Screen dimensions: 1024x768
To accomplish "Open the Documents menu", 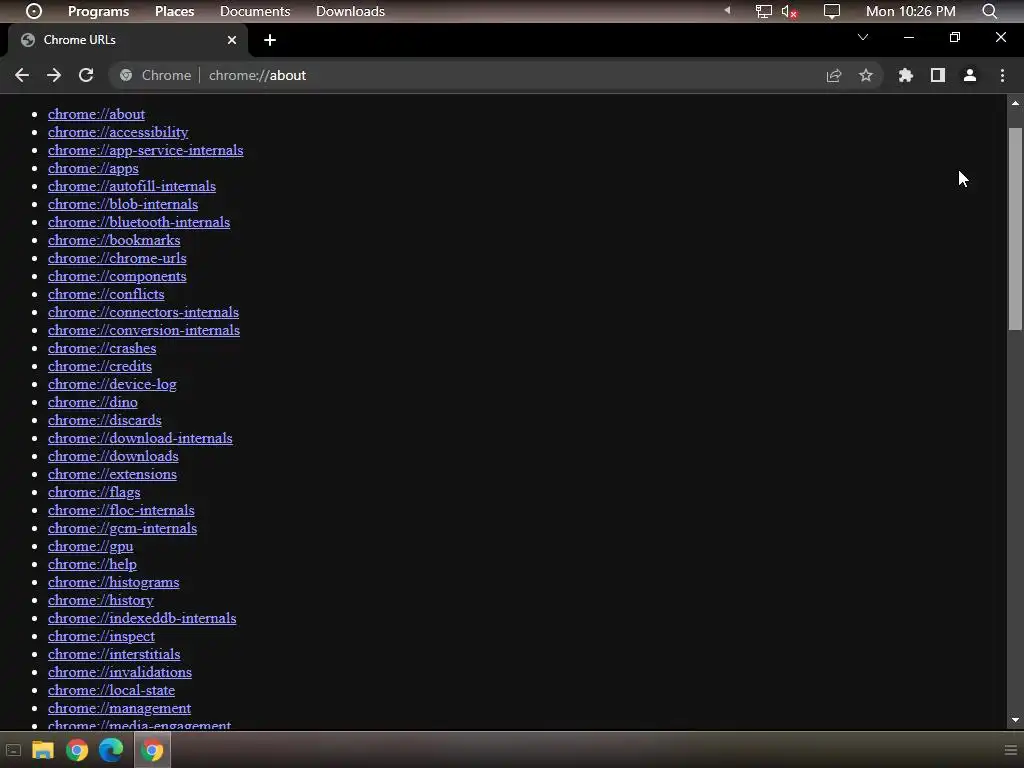I will click(255, 11).
